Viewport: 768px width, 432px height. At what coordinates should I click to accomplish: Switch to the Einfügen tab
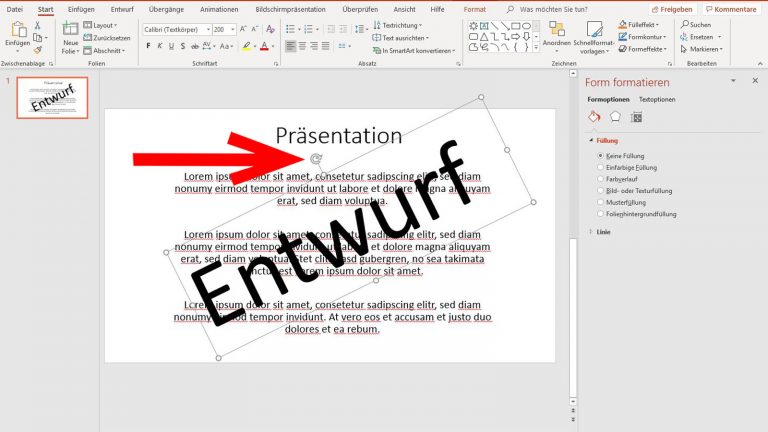(x=81, y=9)
